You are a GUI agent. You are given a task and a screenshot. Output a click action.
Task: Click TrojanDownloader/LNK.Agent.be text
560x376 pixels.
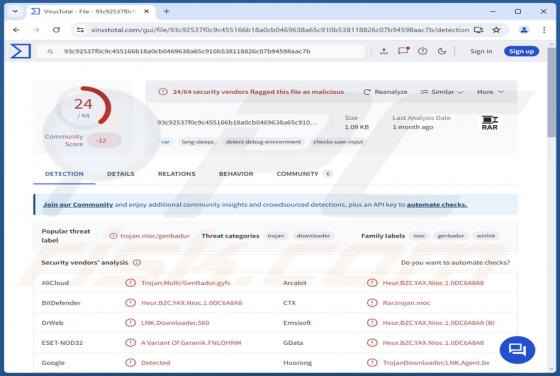pyautogui.click(x=436, y=362)
